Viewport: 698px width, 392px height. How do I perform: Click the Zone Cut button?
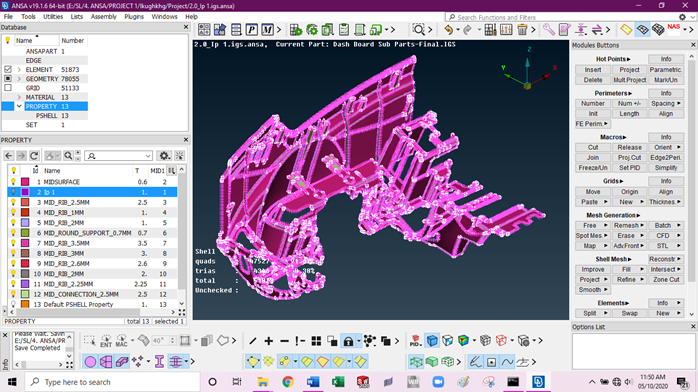coord(666,279)
